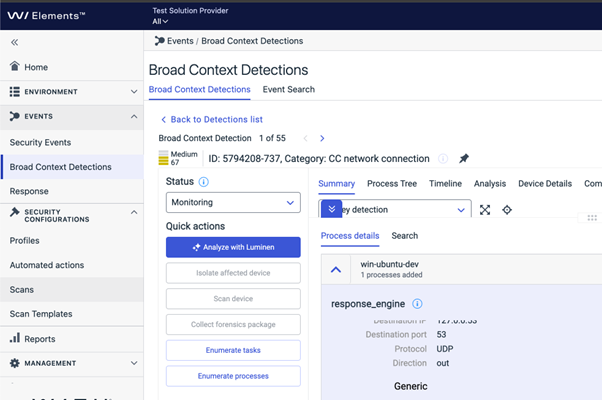Open Response in the sidebar
This screenshot has width=602, height=400.
coord(29,191)
